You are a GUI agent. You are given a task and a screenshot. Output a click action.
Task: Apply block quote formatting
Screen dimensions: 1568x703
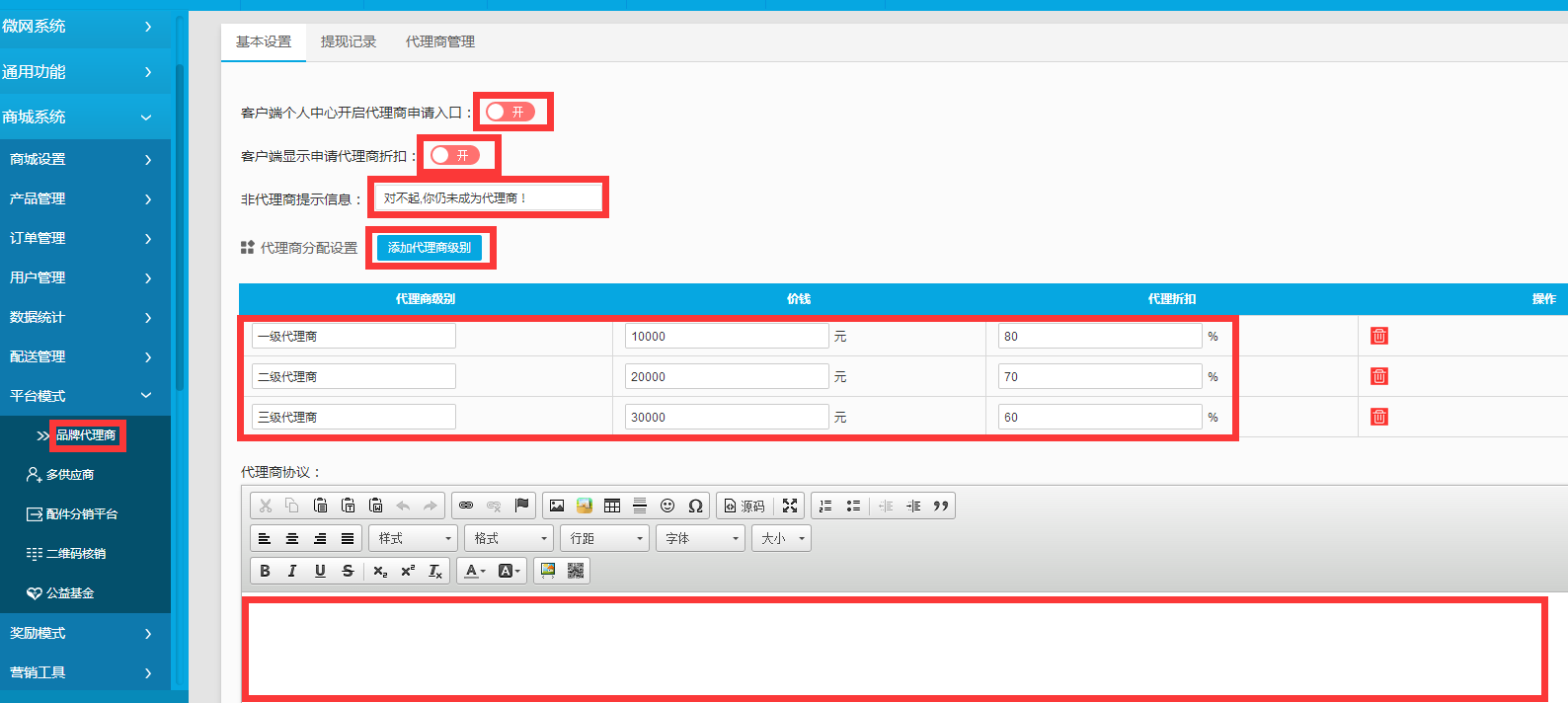click(x=941, y=506)
